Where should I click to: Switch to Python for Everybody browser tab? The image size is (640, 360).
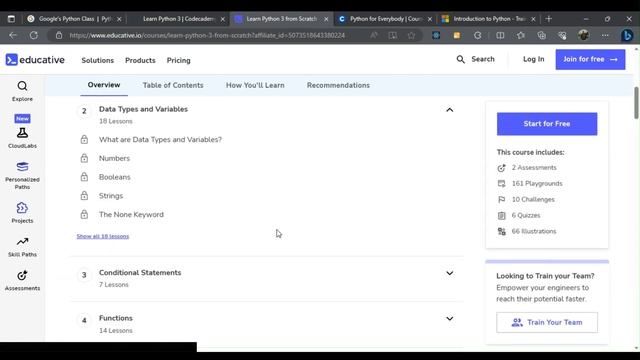tap(385, 19)
